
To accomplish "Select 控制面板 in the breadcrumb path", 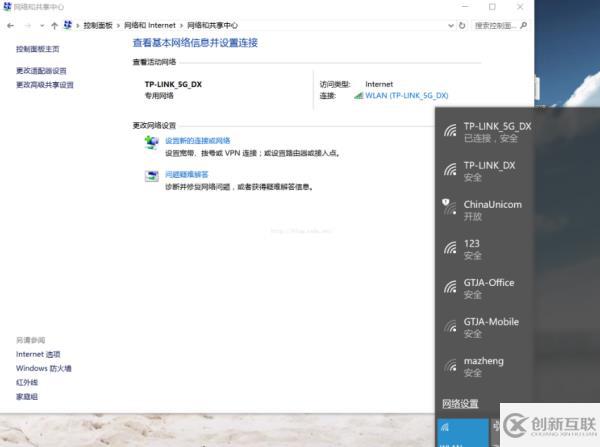I will [98, 25].
